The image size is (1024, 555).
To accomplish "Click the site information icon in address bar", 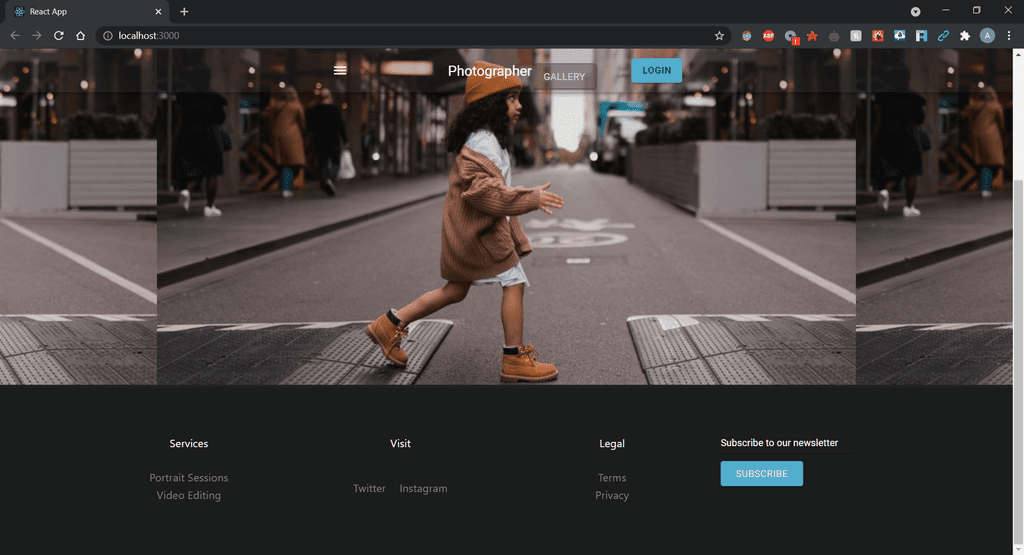I will coord(108,36).
